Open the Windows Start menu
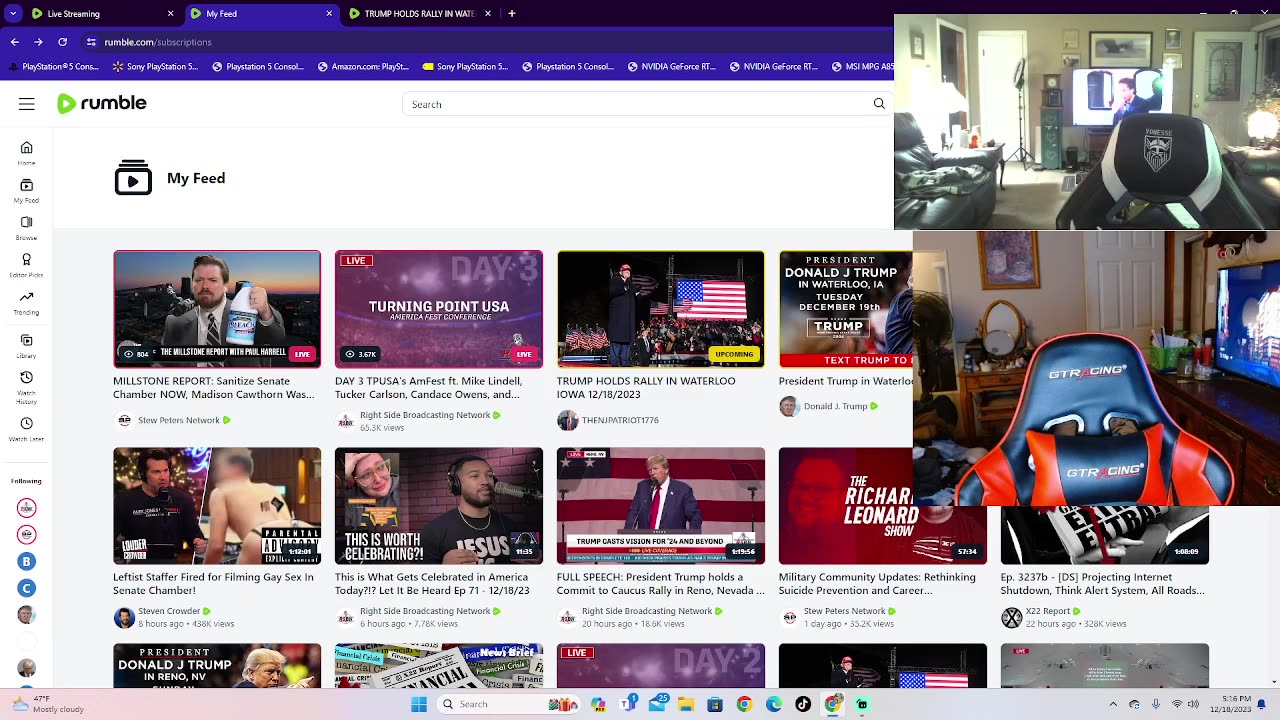Screen dimensions: 1280x720 click(x=419, y=704)
